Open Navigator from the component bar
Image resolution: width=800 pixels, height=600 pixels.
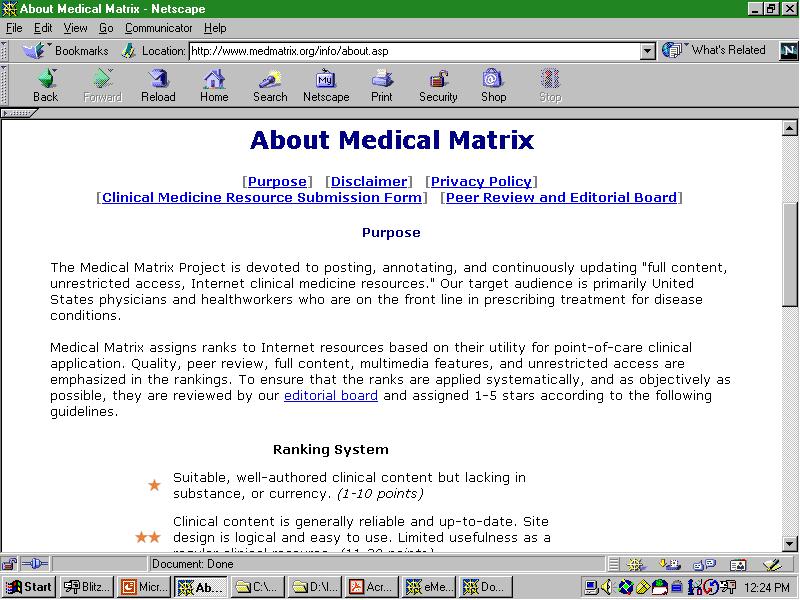pos(635,564)
